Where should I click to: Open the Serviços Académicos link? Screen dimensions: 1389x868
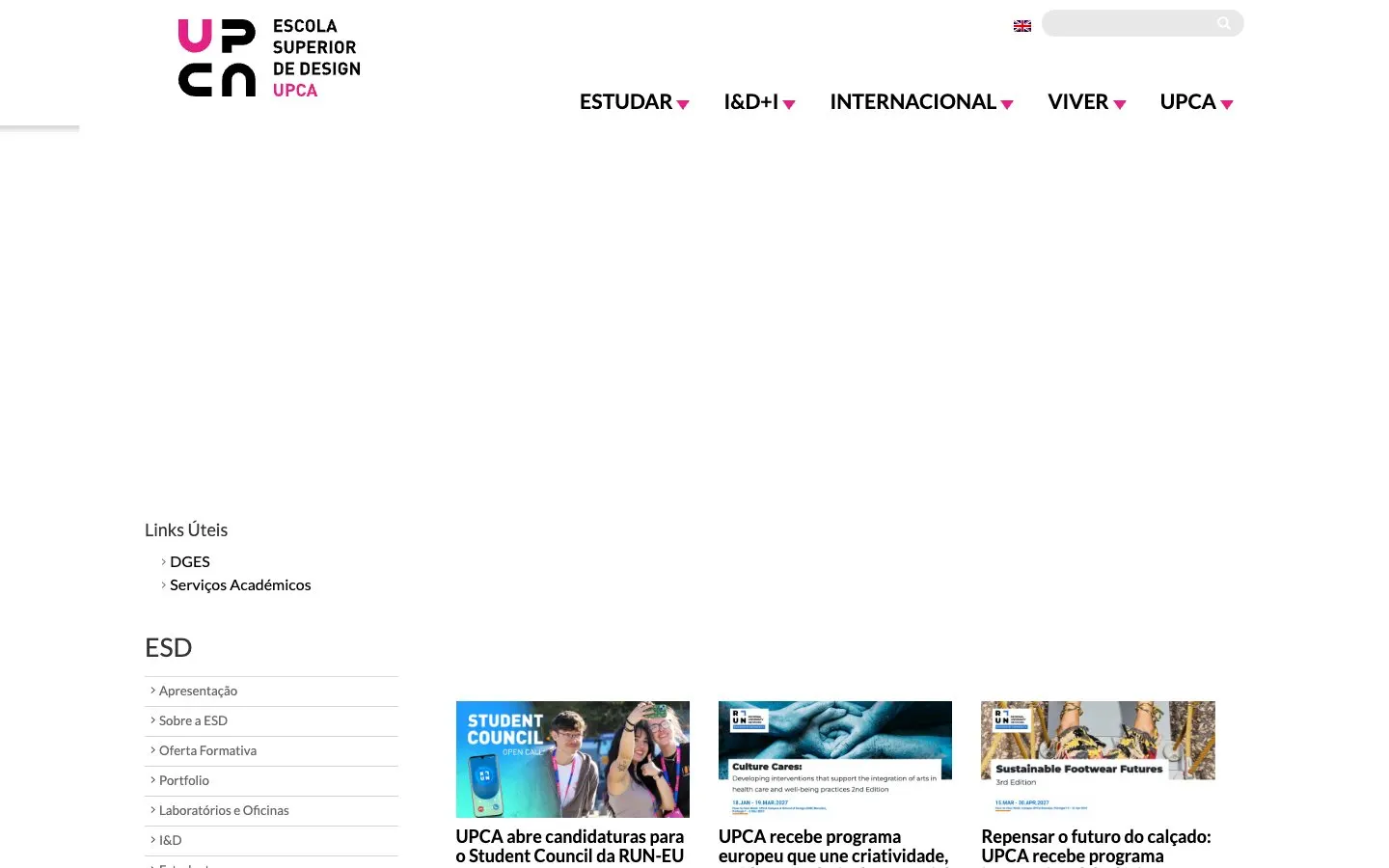[x=240, y=584]
